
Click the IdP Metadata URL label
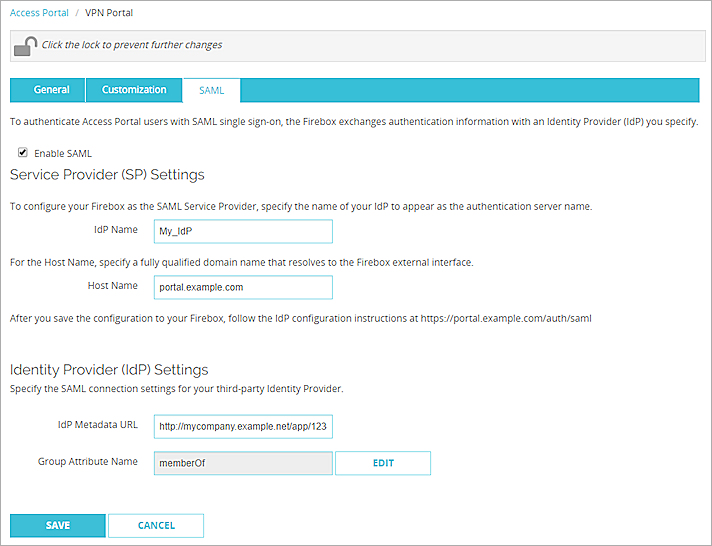click(x=97, y=425)
